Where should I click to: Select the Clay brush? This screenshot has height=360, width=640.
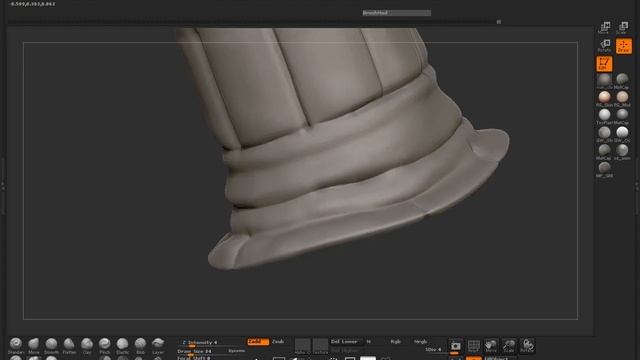click(87, 346)
